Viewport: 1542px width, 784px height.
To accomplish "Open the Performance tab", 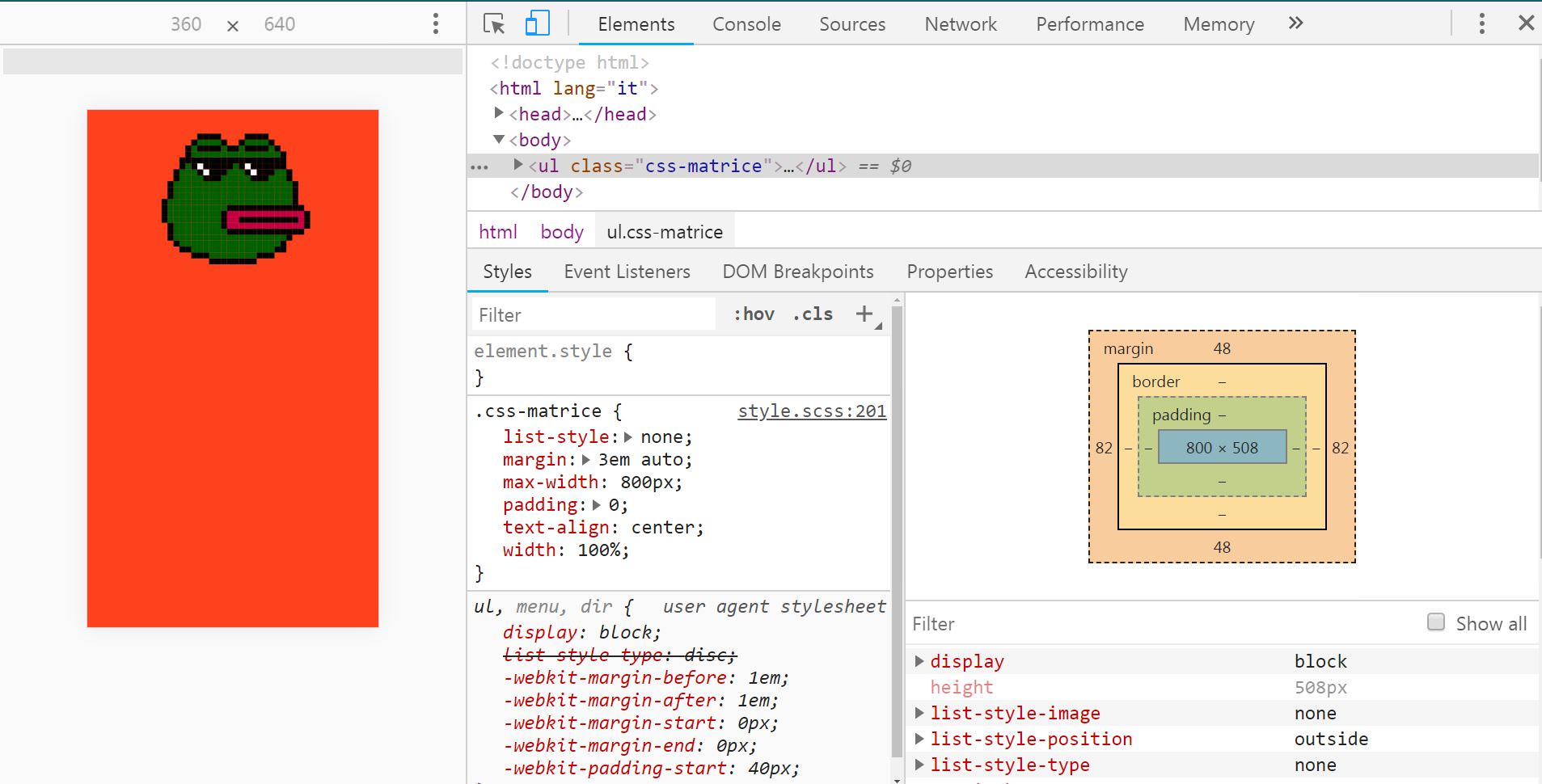I will click(1090, 24).
